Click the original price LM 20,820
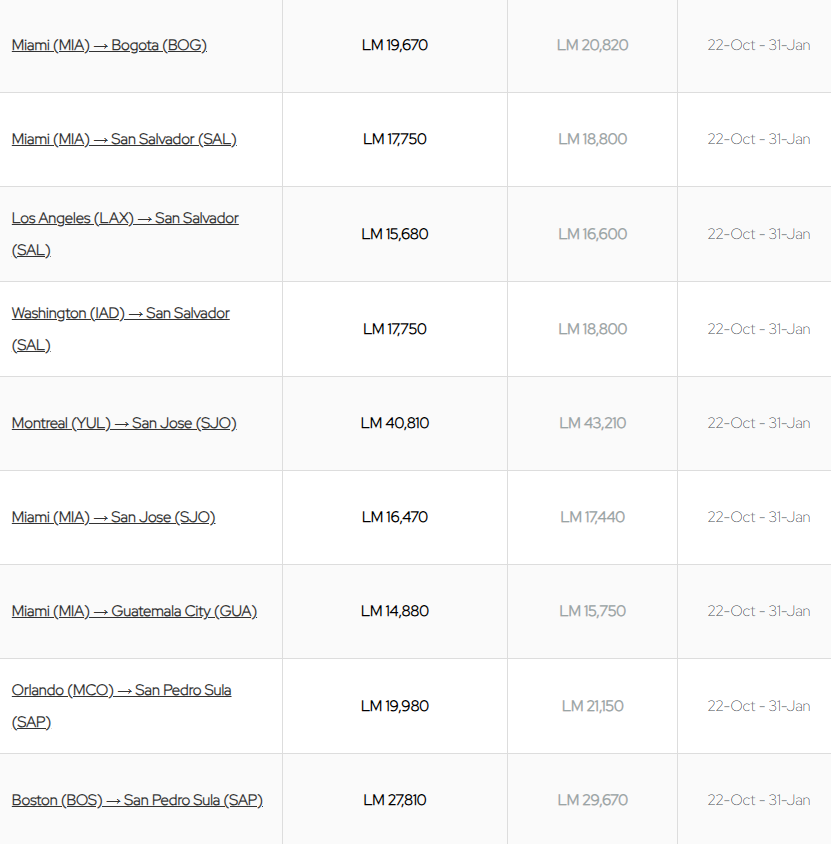The width and height of the screenshot is (831, 844). 593,45
